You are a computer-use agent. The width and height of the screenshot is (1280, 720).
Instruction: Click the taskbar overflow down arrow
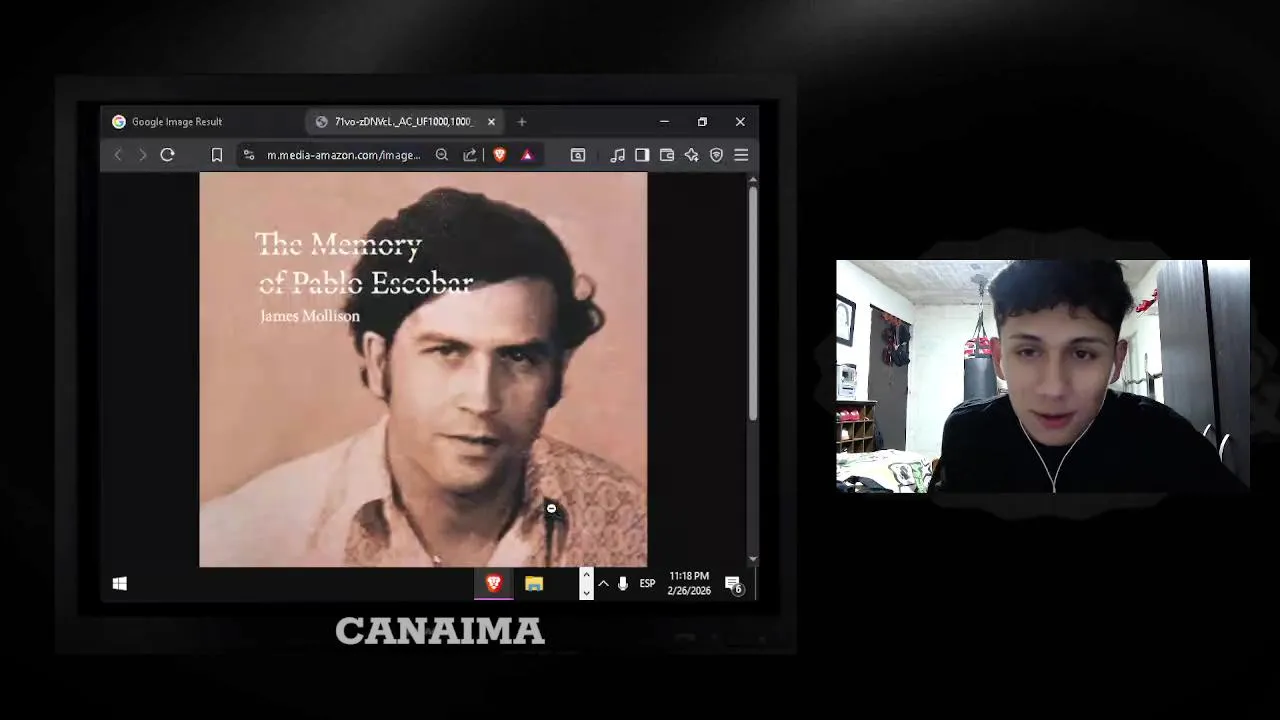click(586, 593)
